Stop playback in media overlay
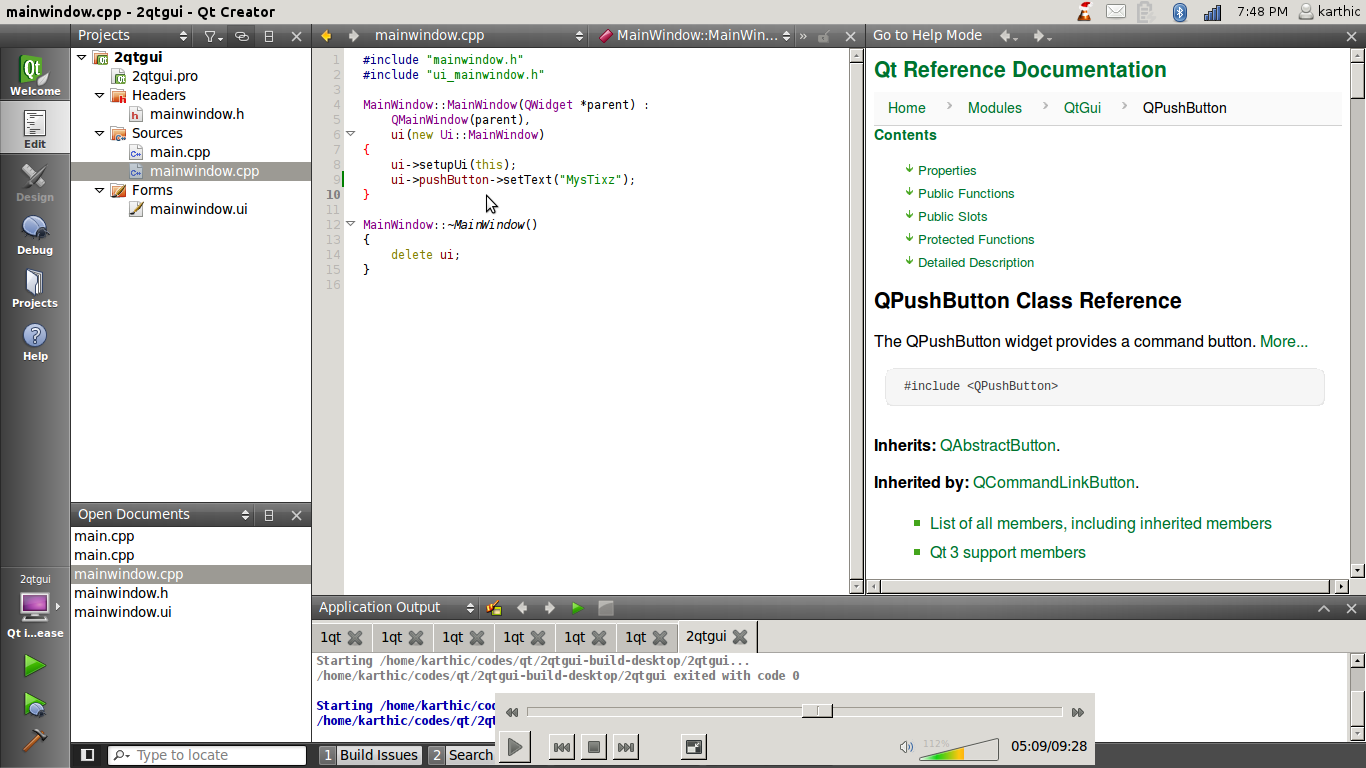The width and height of the screenshot is (1366, 768). tap(593, 746)
